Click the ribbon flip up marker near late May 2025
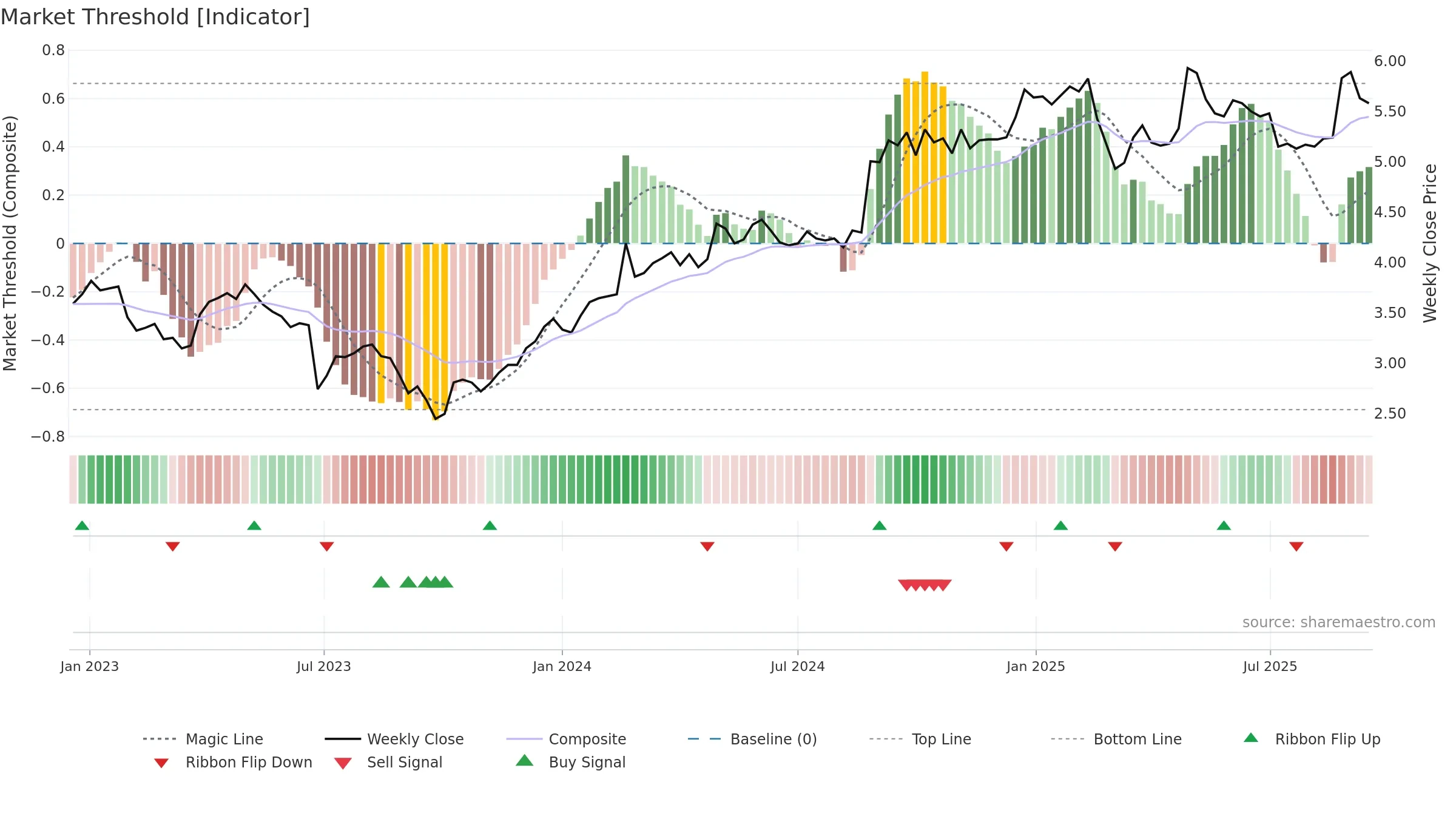Screen dimensions: 1456x819 (1224, 525)
